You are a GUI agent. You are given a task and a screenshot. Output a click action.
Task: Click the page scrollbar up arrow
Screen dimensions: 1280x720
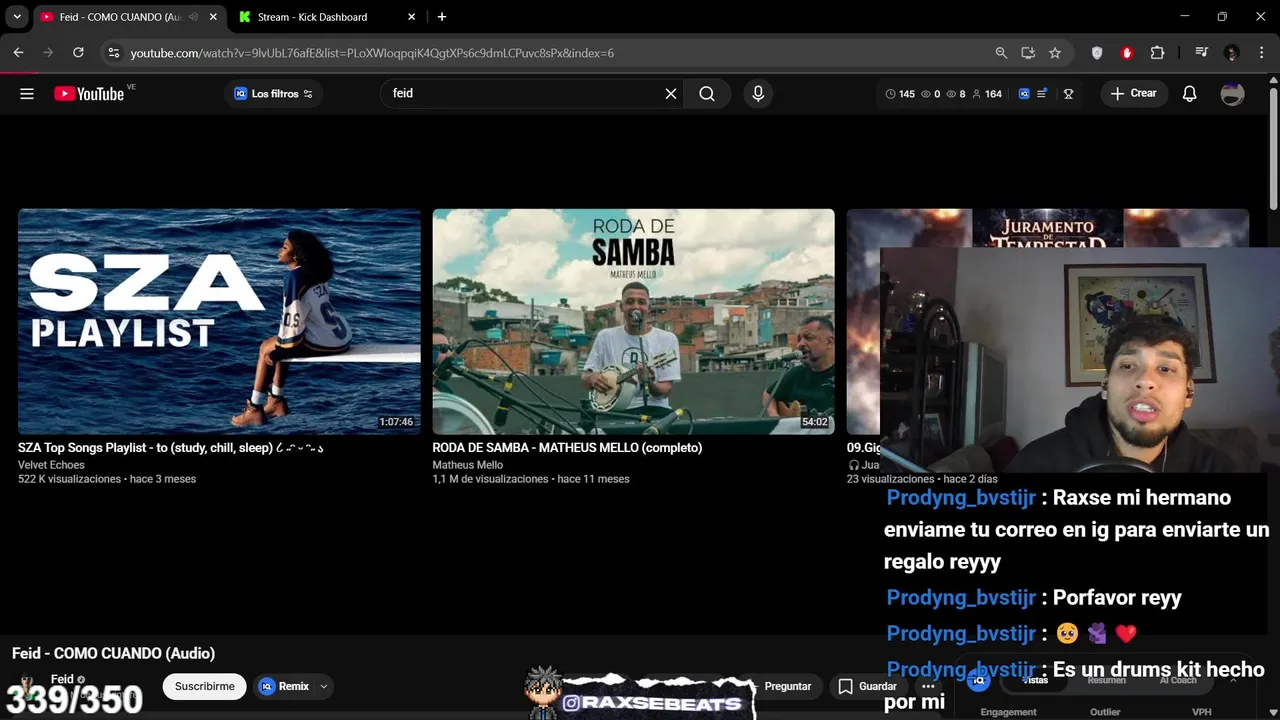point(1273,82)
